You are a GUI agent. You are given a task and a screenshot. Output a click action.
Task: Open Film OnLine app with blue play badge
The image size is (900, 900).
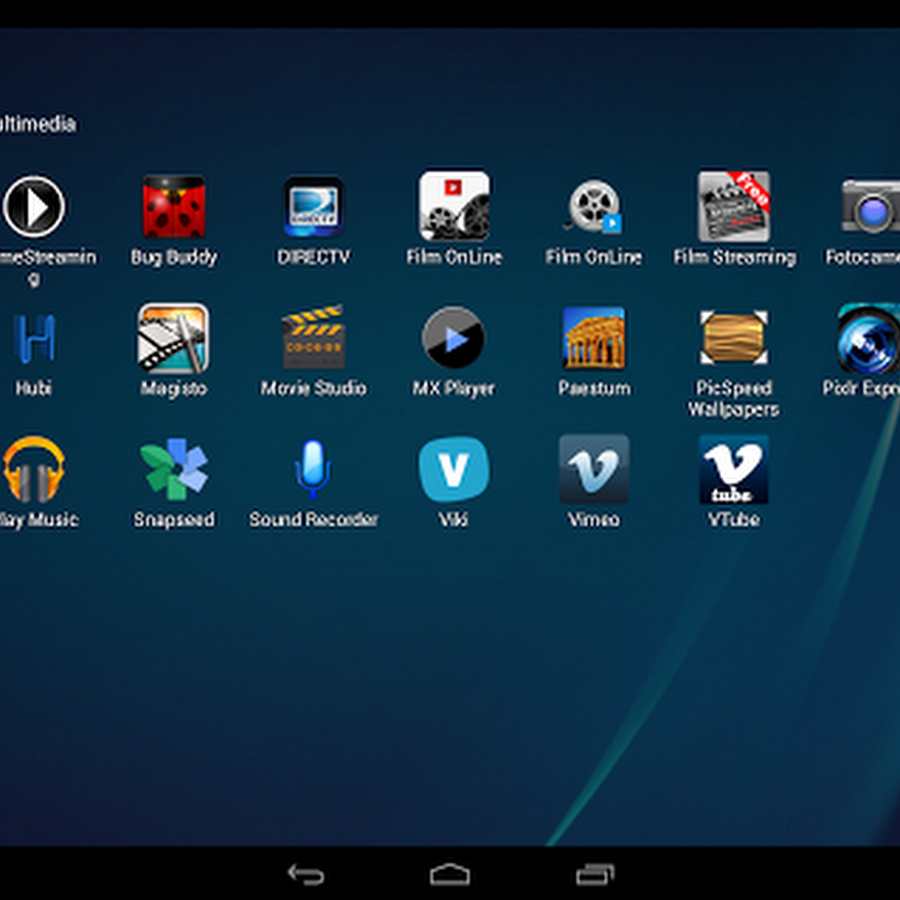tap(594, 207)
